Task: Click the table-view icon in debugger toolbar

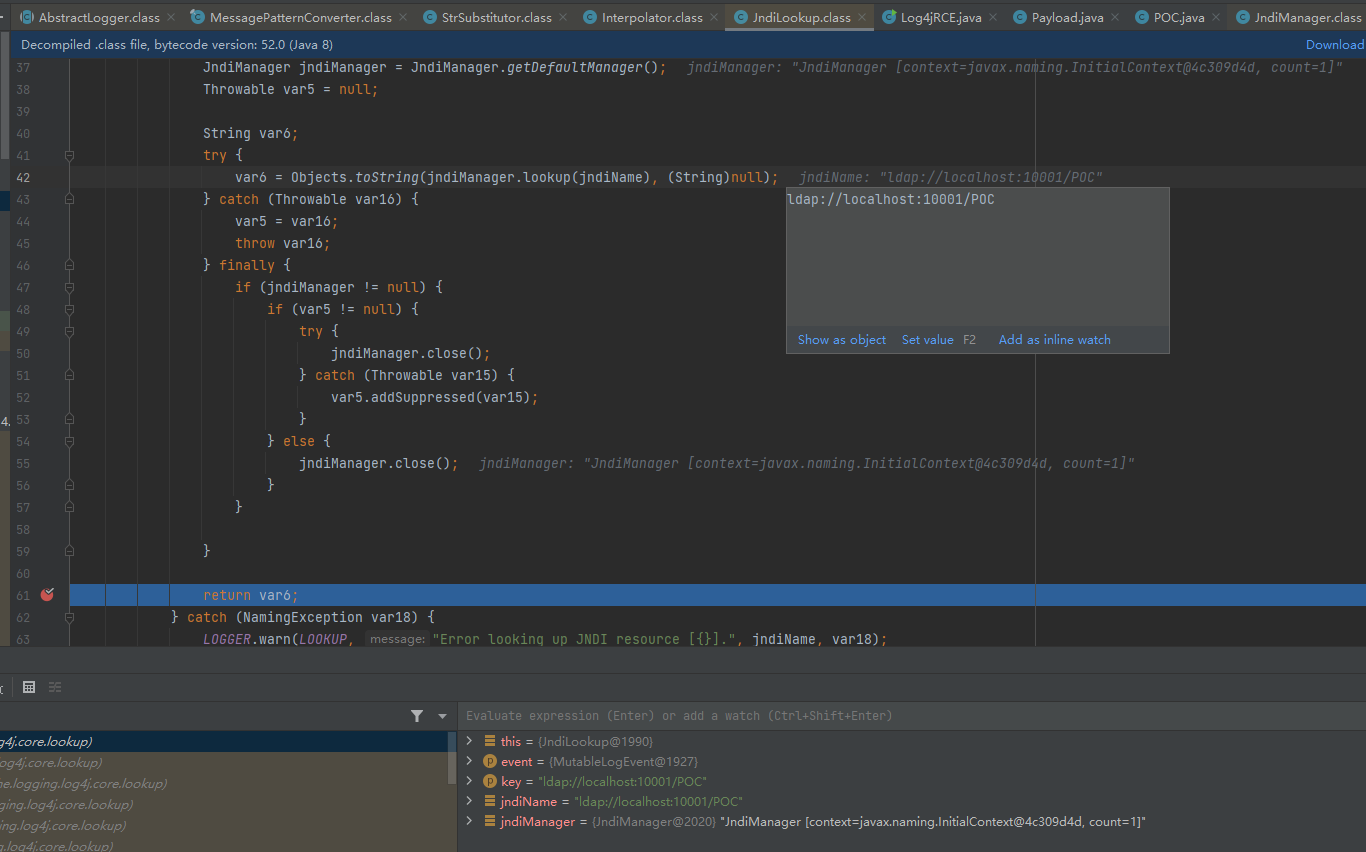Action: (29, 687)
